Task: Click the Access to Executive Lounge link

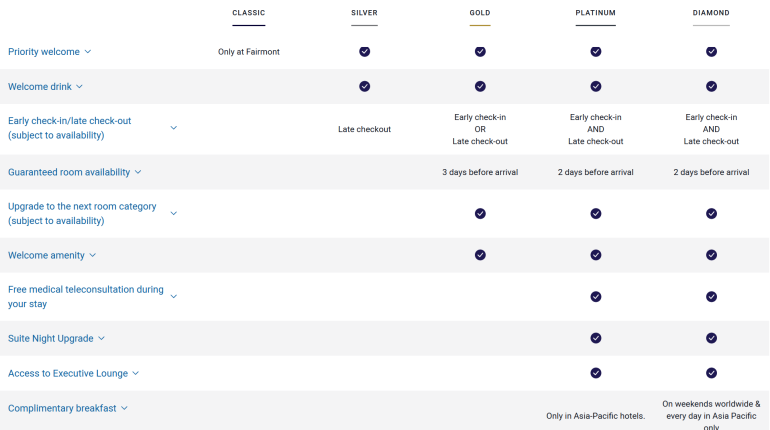Action: [68, 373]
